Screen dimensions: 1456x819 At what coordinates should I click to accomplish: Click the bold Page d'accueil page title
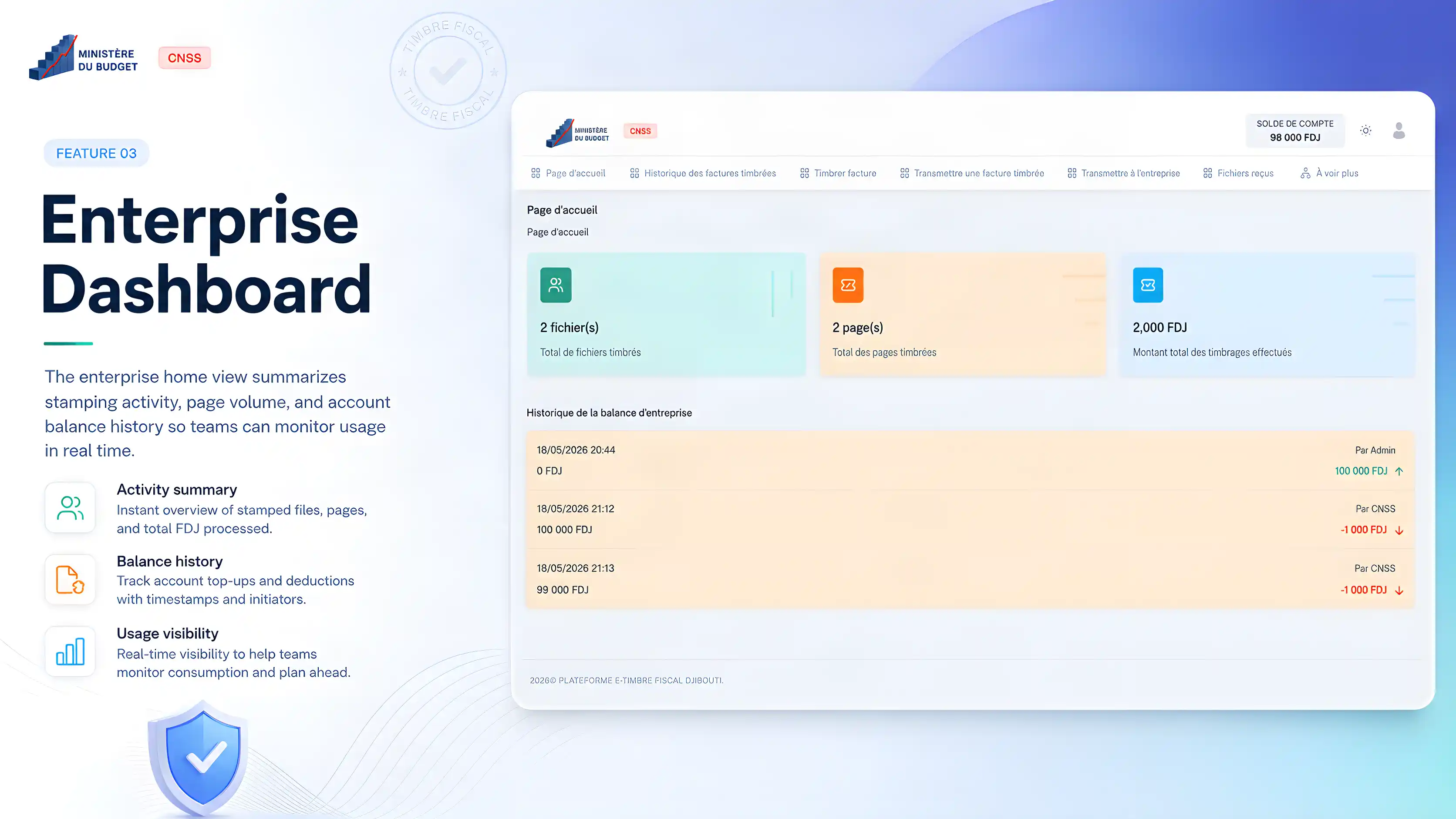pos(562,210)
